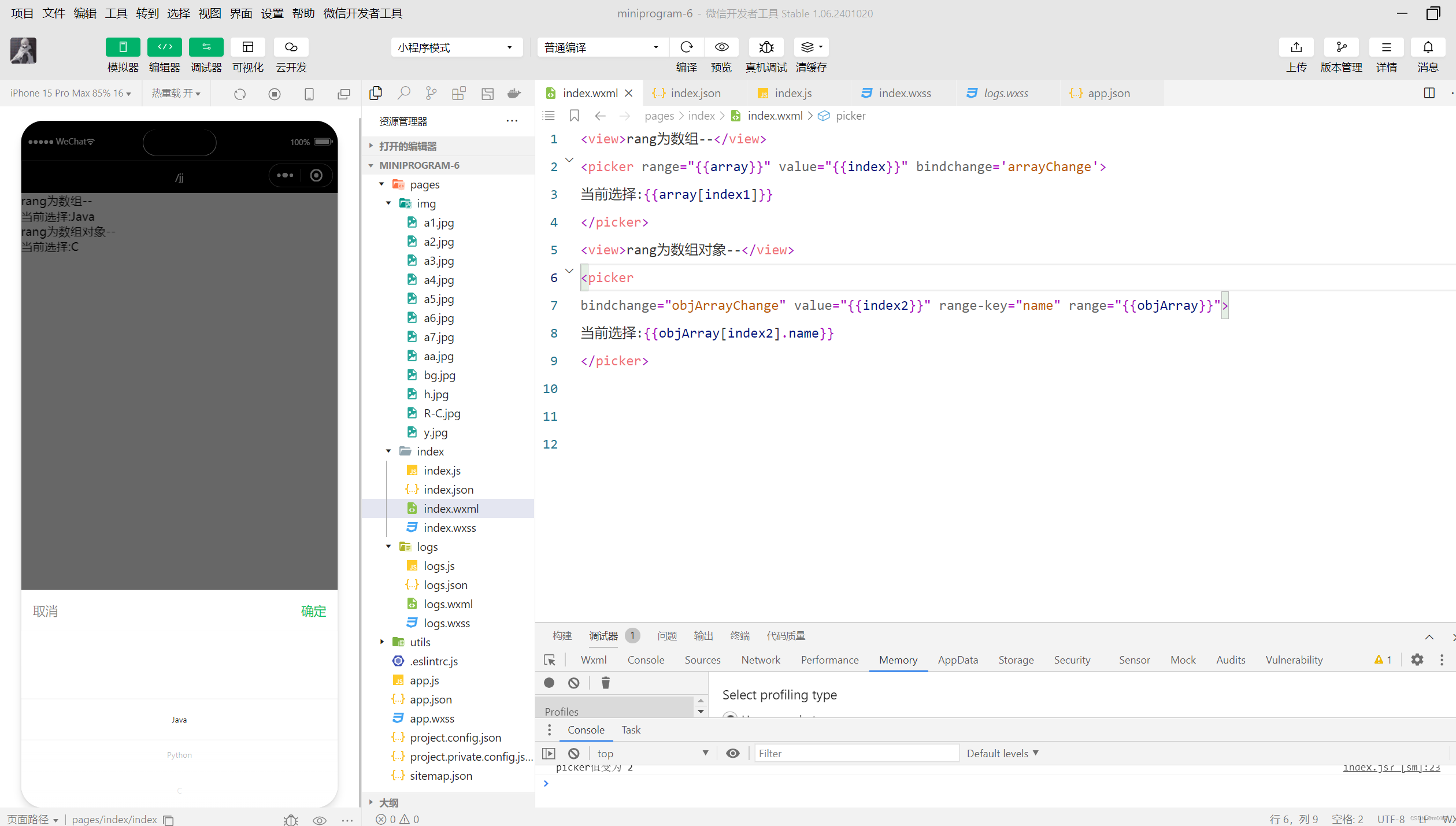Select Python option in picker wheel

179,755
